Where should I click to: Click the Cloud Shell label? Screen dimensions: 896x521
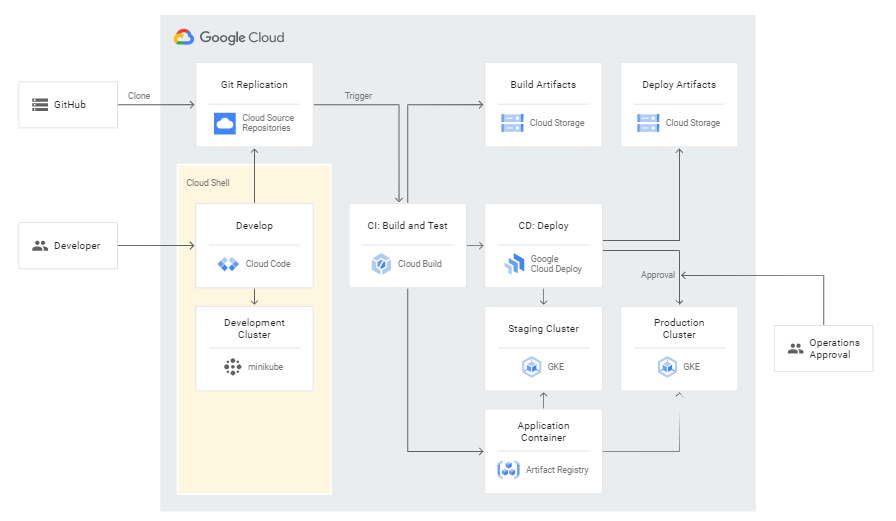[208, 183]
